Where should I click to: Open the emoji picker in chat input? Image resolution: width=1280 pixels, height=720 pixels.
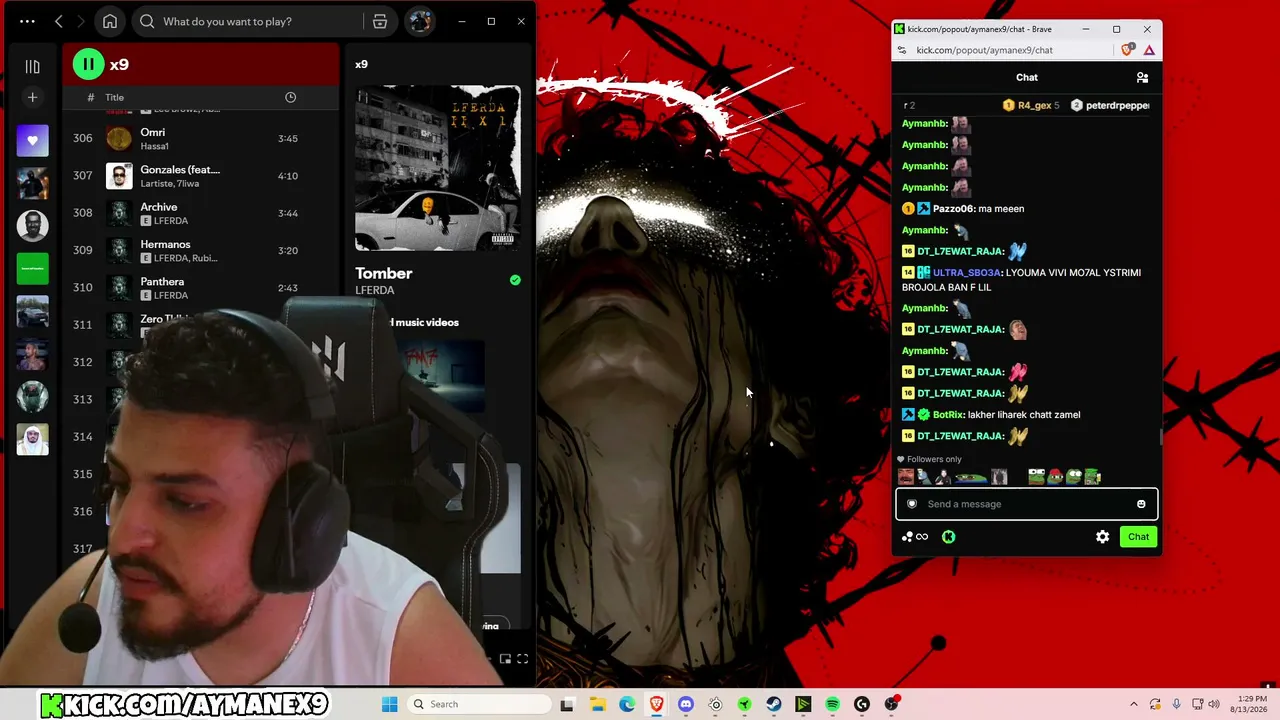[1141, 504]
